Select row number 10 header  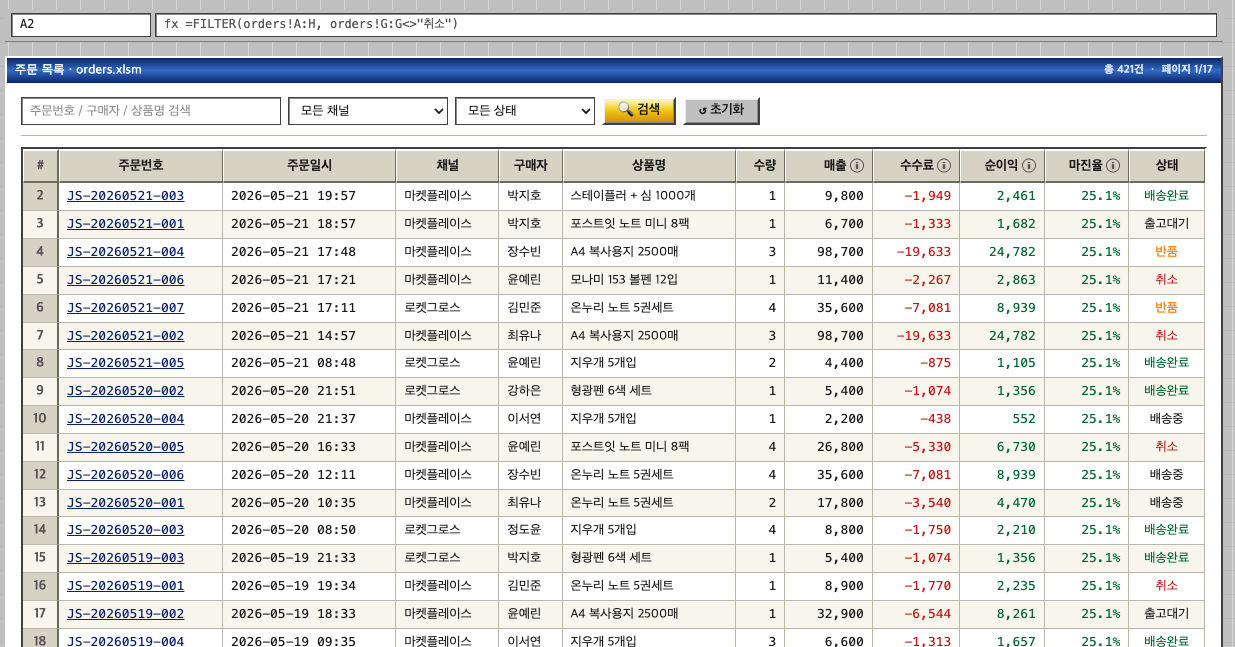40,419
